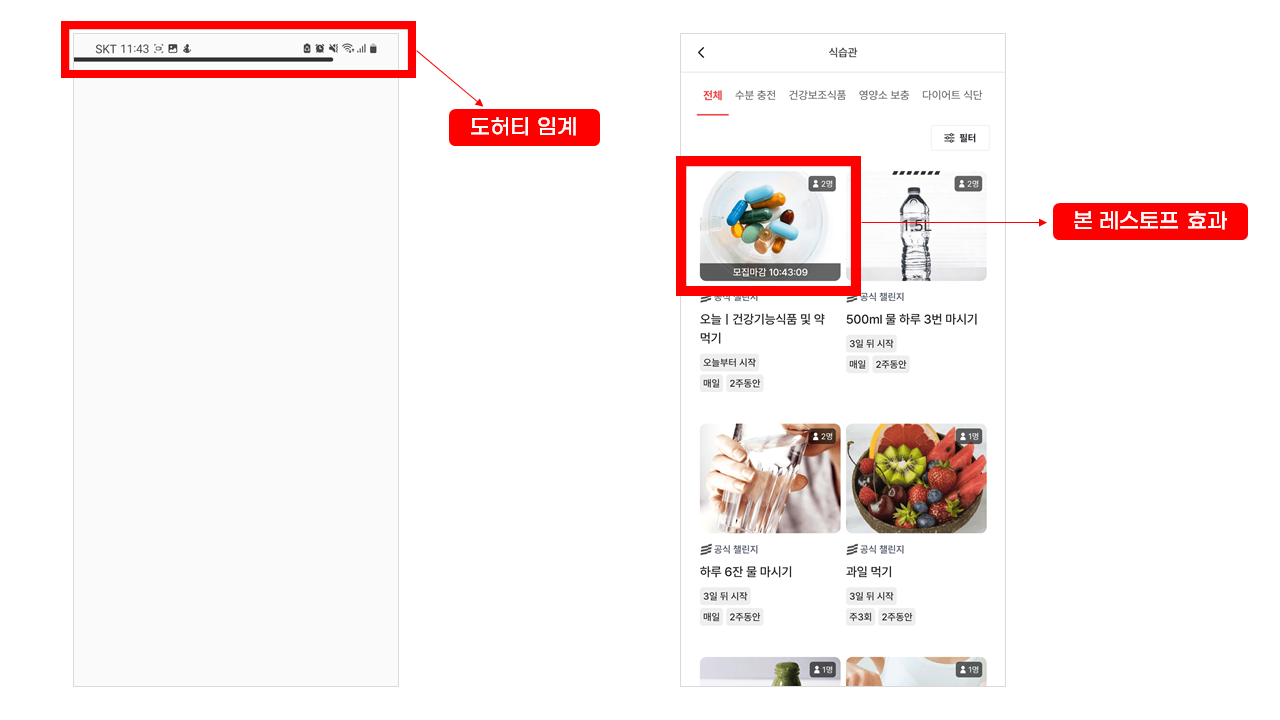This screenshot has height=720, width=1280.
Task: Tap the alarm clock status bar icon
Action: [320, 48]
